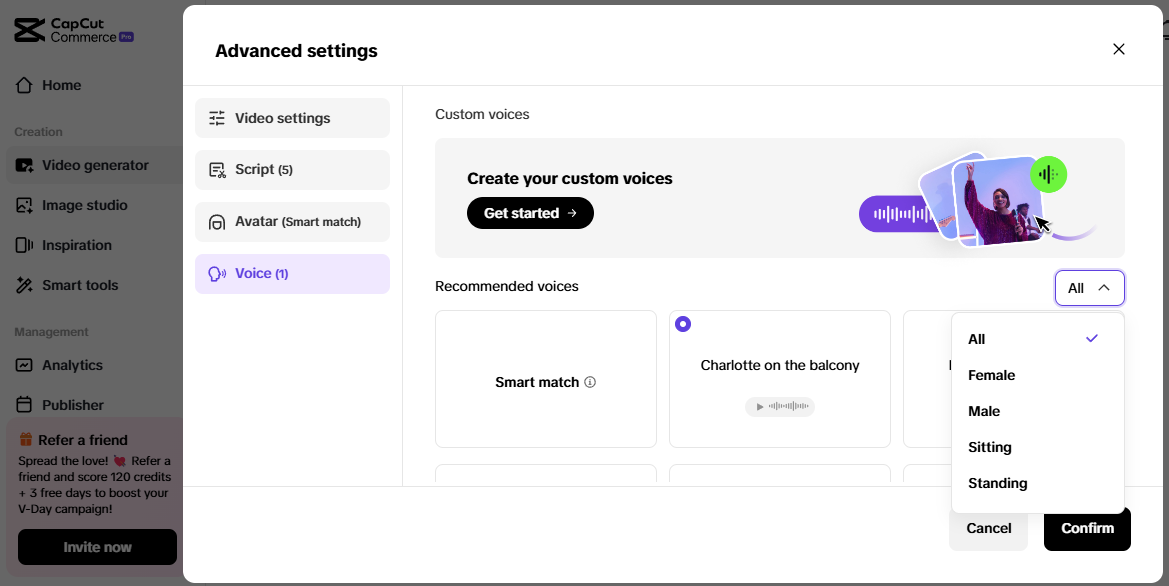1169x586 pixels.
Task: Click the Avatar tab icon
Action: point(217,222)
